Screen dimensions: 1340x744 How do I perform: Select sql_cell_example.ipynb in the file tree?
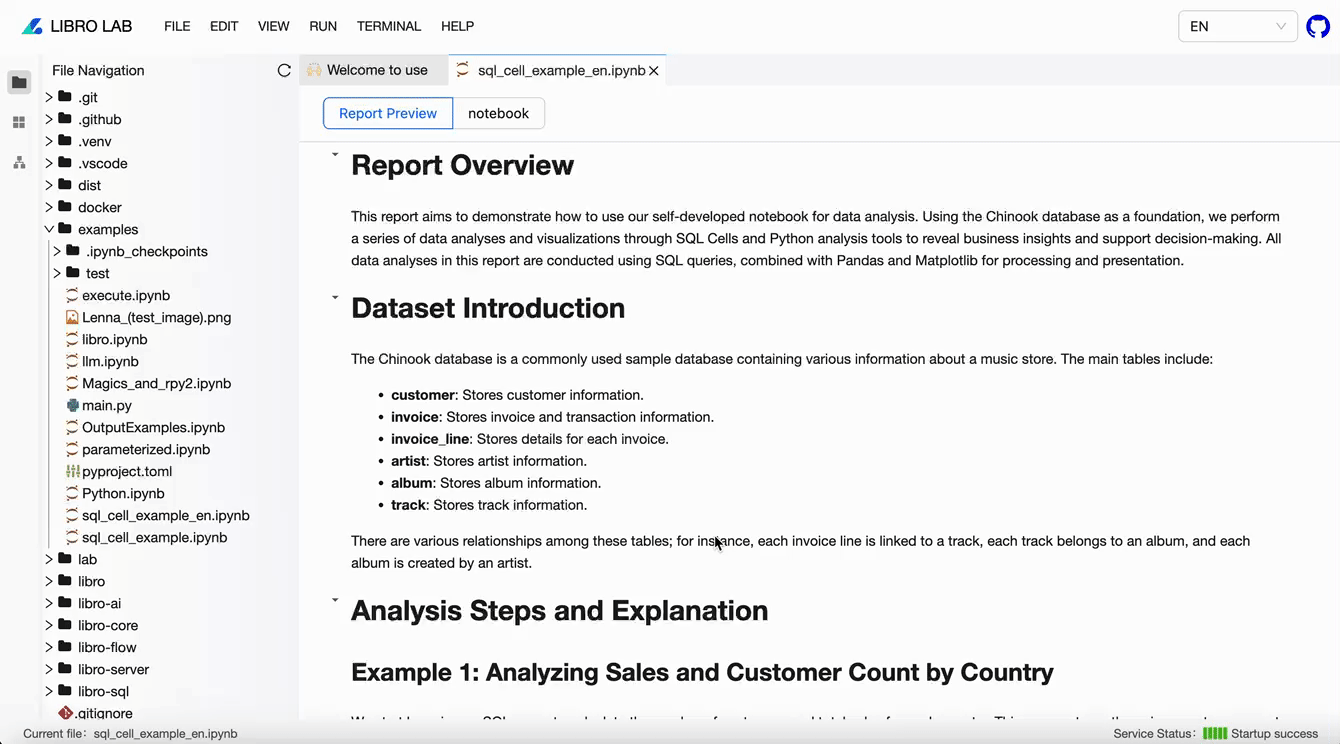point(155,537)
